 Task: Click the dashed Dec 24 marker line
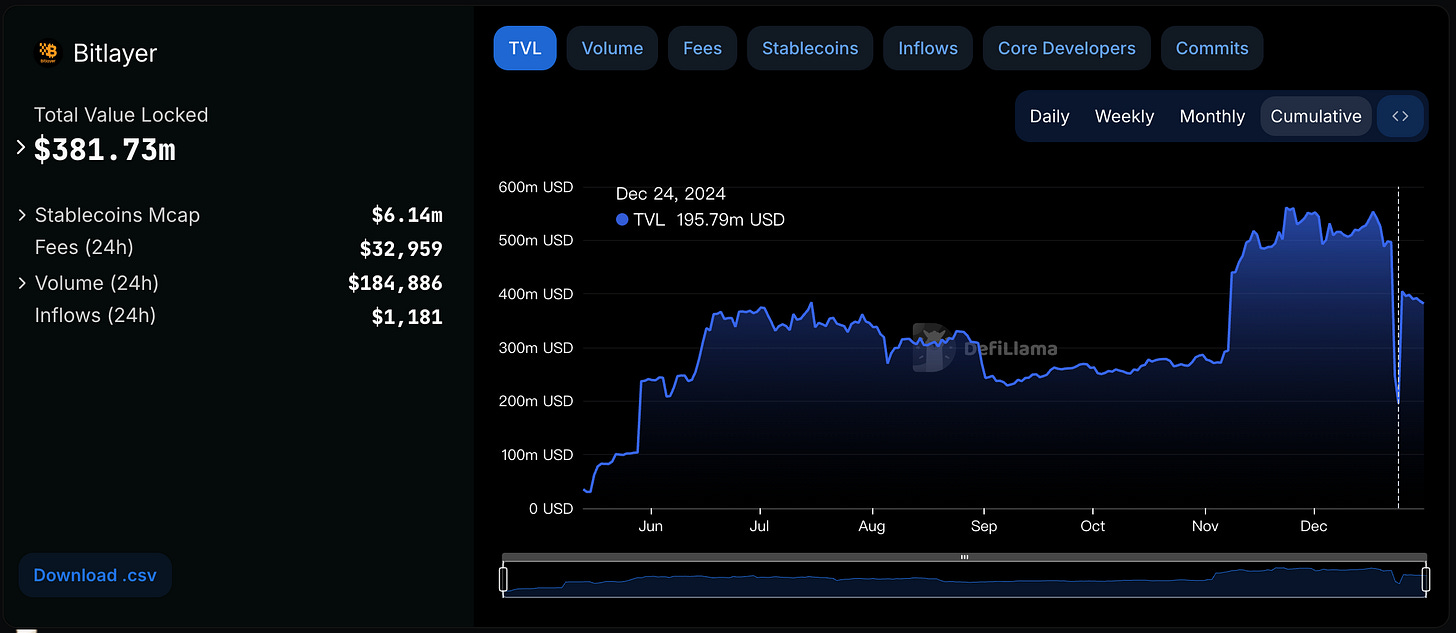pyautogui.click(x=1398, y=347)
